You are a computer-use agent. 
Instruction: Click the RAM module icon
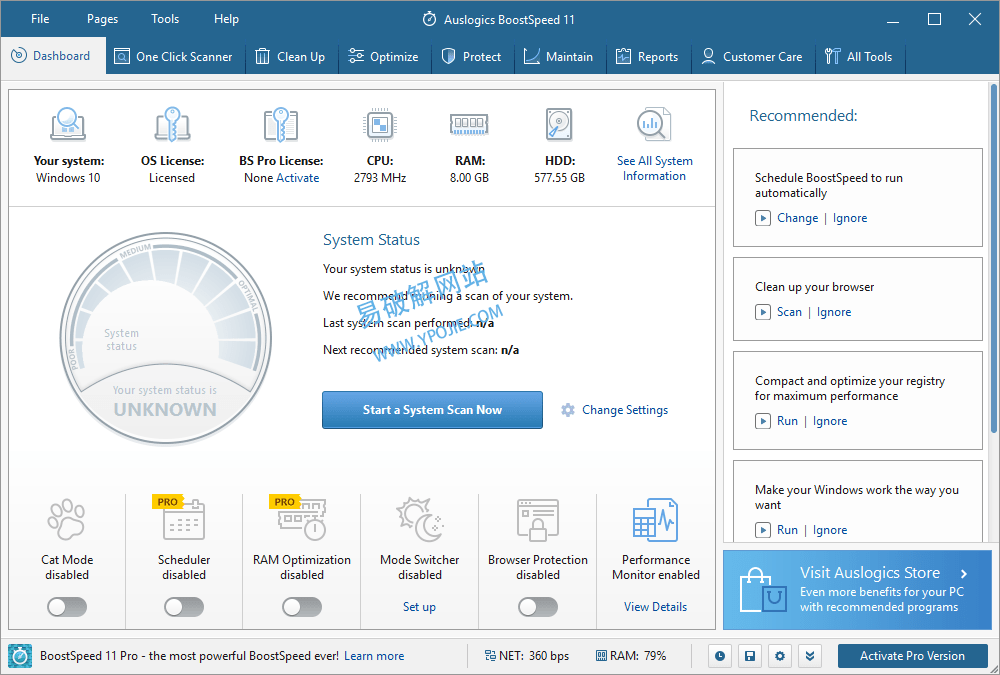(x=468, y=125)
